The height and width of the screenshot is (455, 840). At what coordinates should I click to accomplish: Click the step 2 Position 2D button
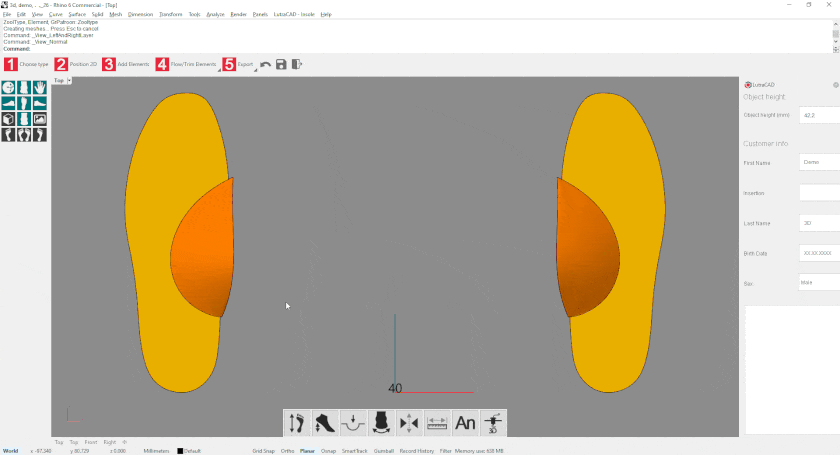[x=76, y=64]
